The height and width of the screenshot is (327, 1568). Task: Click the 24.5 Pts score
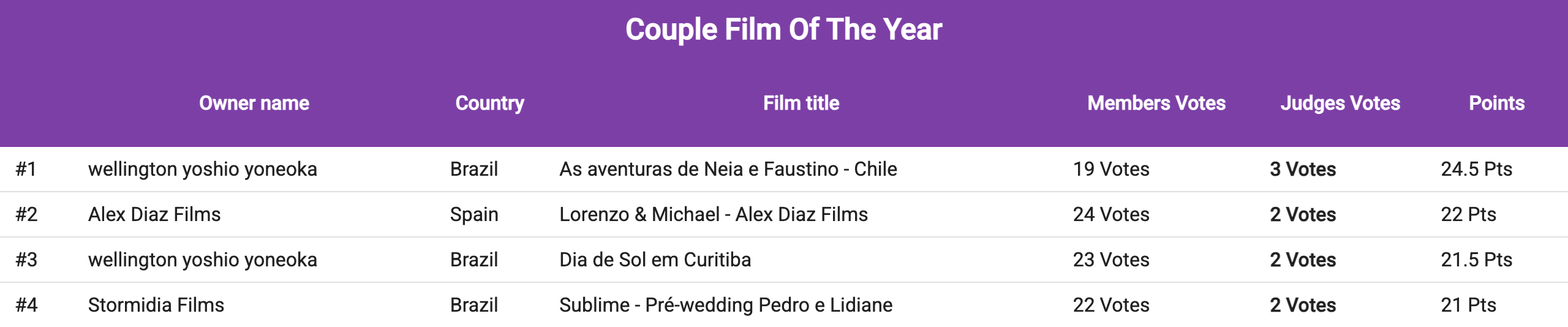point(1476,169)
